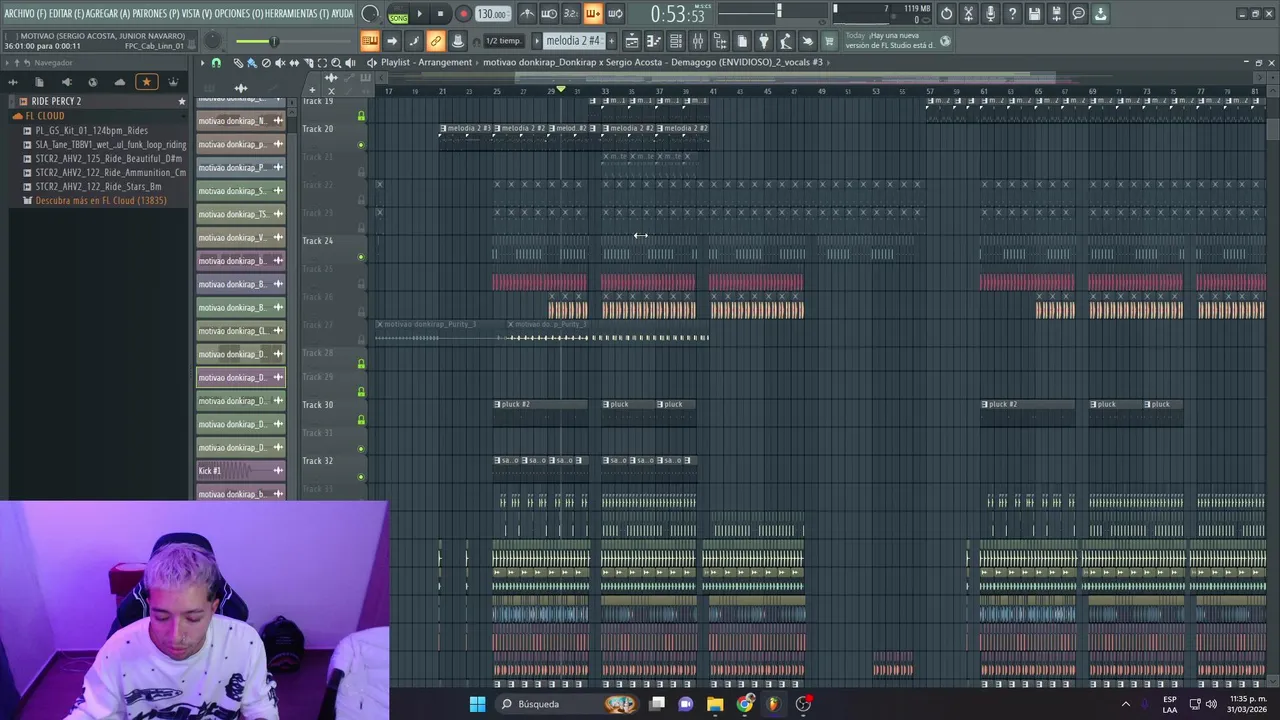
Task: Open File Explorer from taskbar
Action: (x=715, y=704)
